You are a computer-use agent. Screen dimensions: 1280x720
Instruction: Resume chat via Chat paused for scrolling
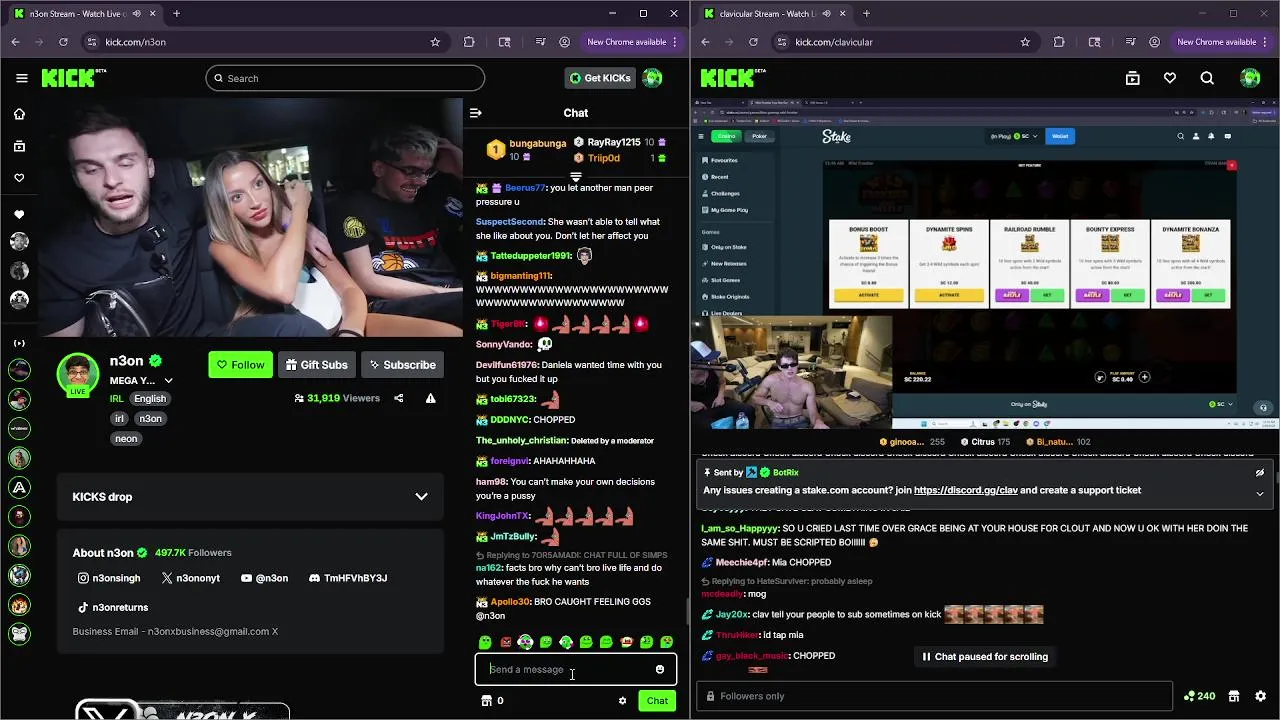985,657
